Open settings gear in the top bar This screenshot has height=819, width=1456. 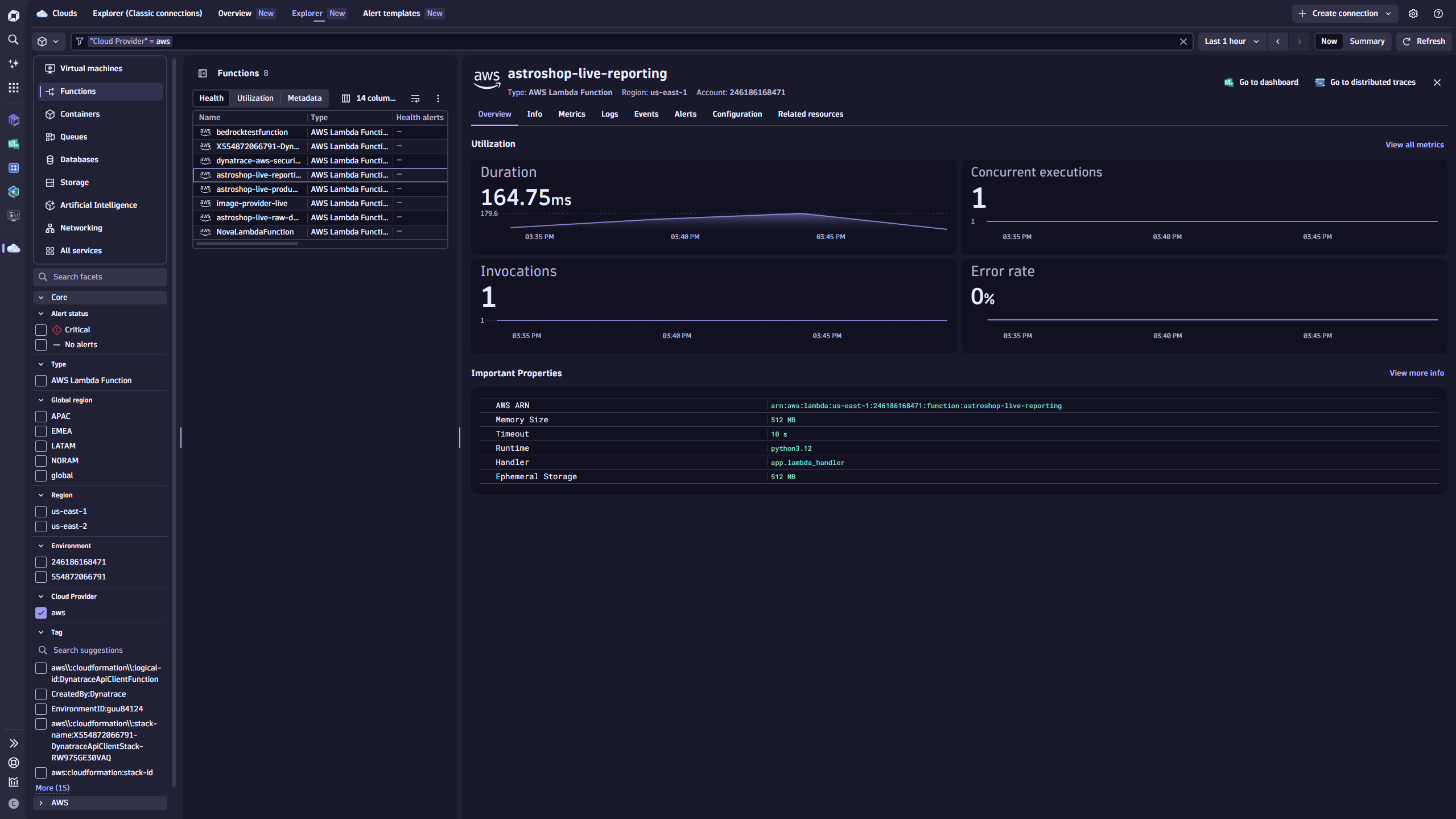(x=1413, y=13)
